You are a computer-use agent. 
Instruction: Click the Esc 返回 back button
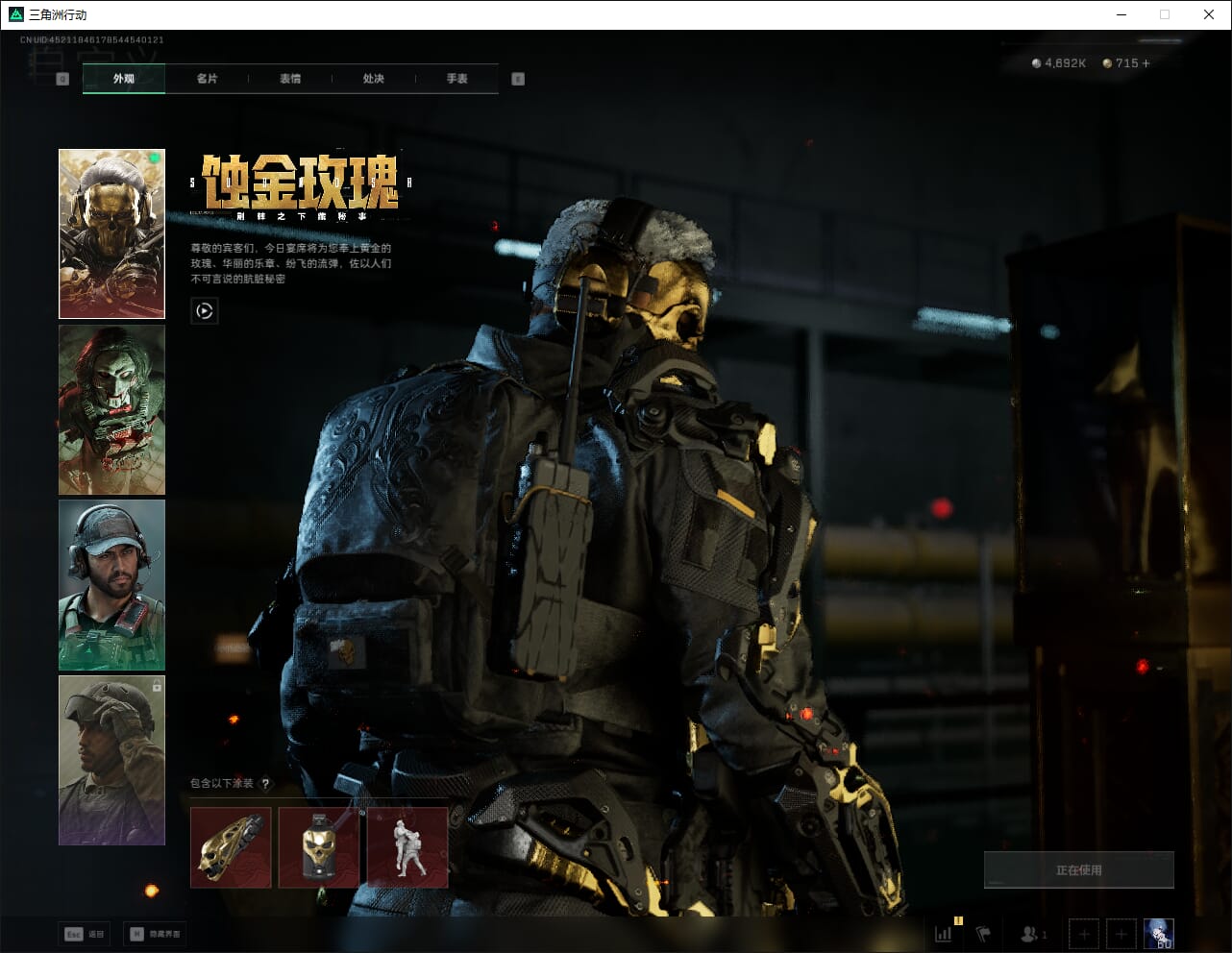click(x=85, y=934)
